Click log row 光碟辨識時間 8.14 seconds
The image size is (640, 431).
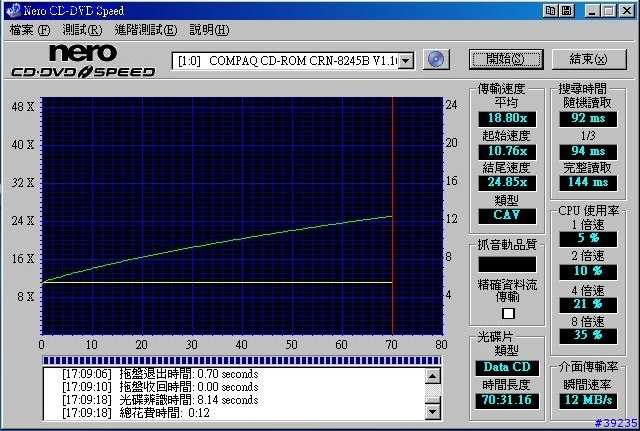pyautogui.click(x=160, y=400)
